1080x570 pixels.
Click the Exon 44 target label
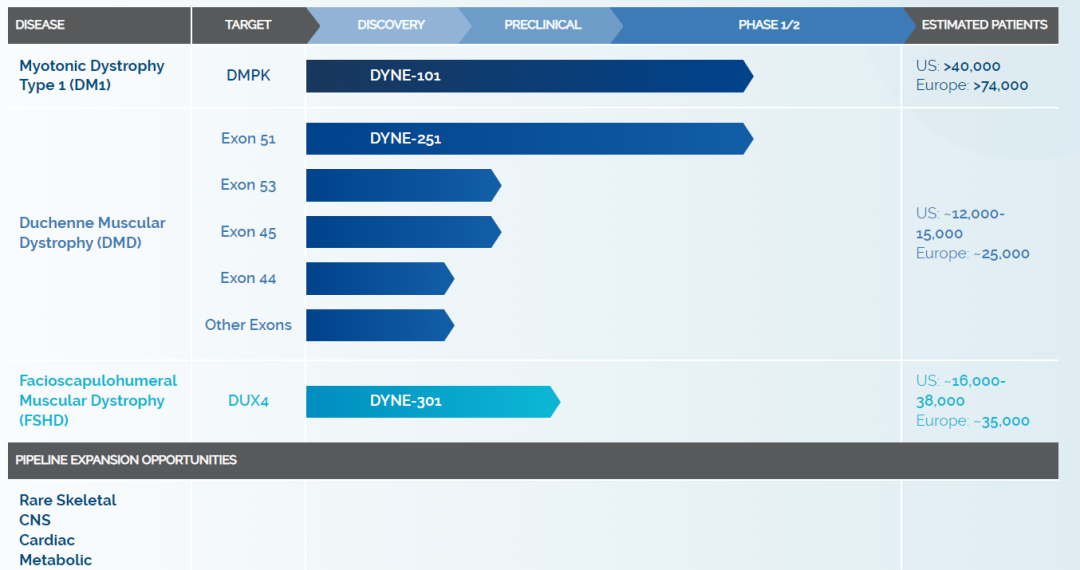click(x=248, y=278)
